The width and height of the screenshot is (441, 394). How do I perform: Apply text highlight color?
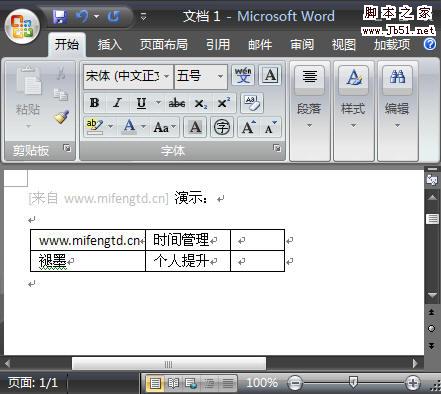95,127
